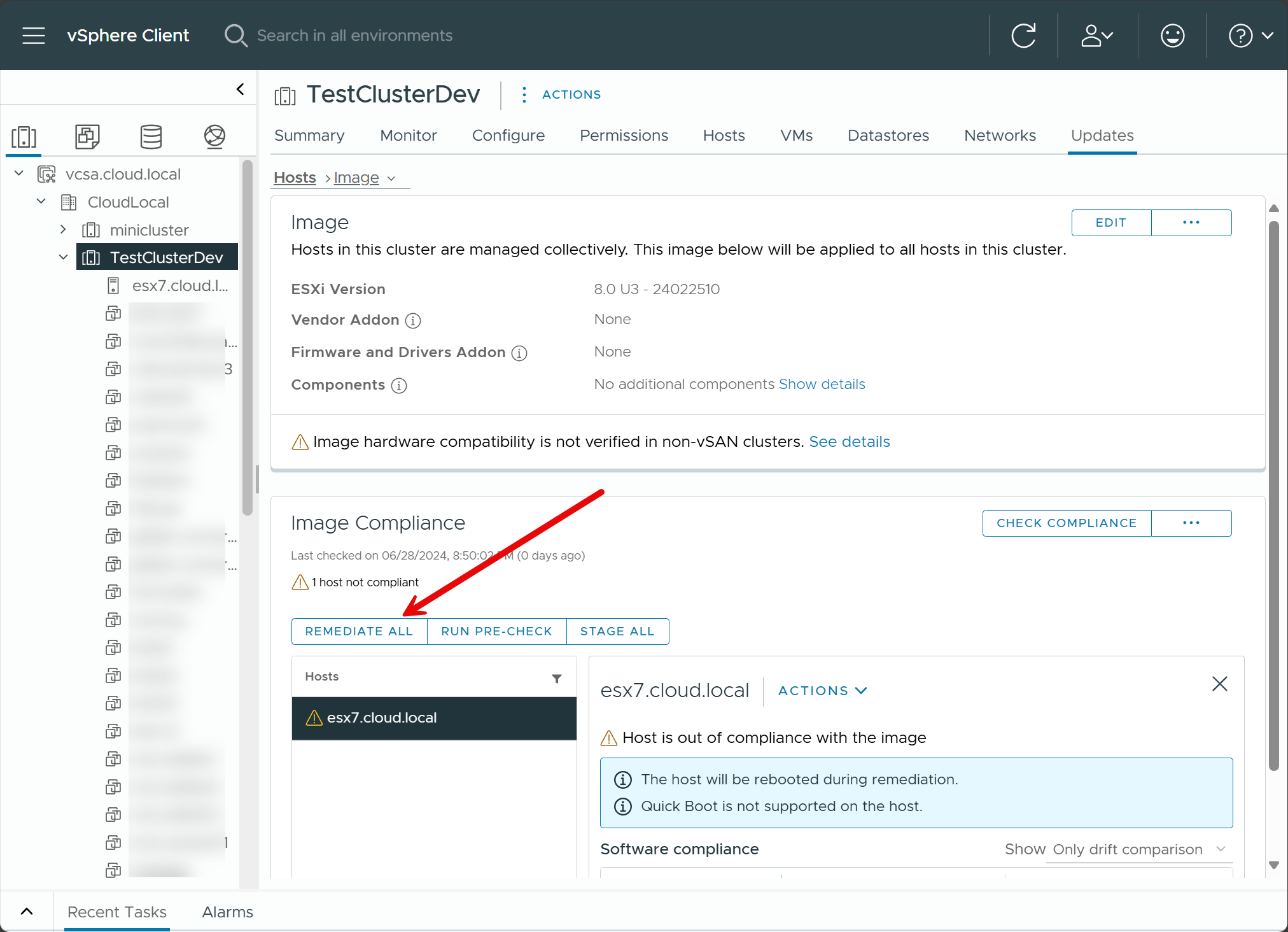This screenshot has height=932, width=1288.
Task: Refresh the vSphere Client inventory
Action: coord(1023,35)
